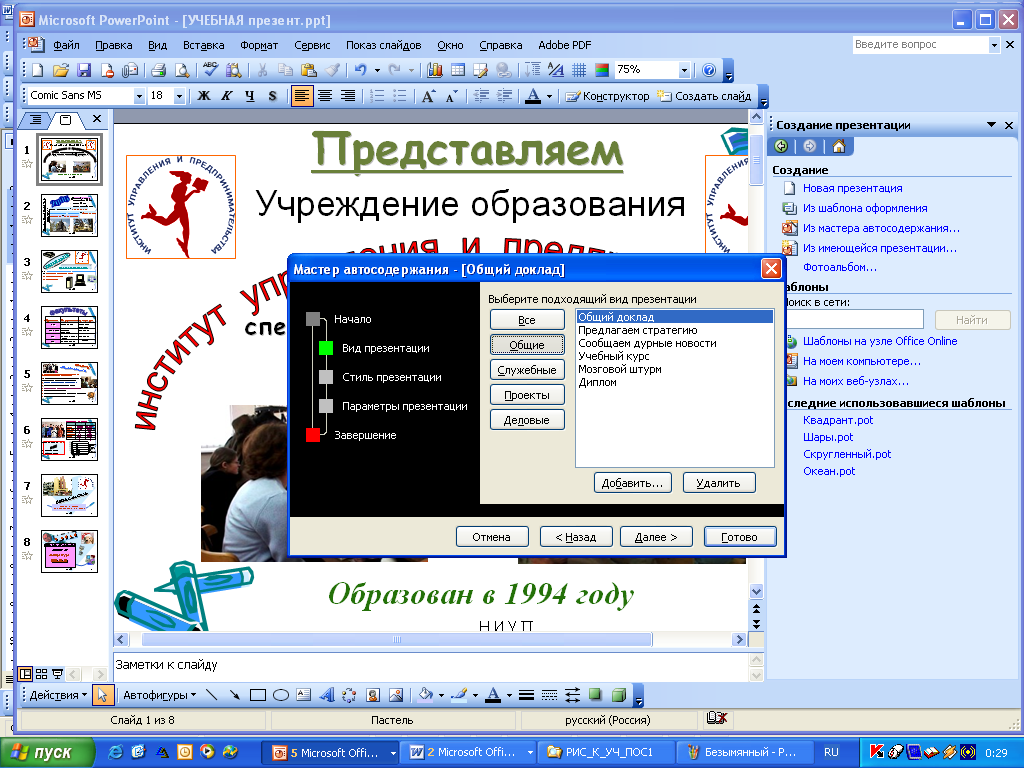This screenshot has height=768, width=1024.
Task: Select the Rectangle drawing tool
Action: [258, 695]
